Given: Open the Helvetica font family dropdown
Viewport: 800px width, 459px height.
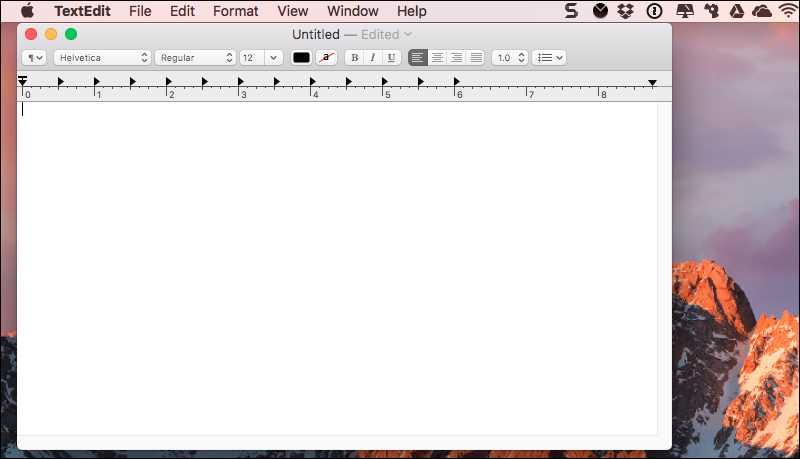Looking at the screenshot, I should pyautogui.click(x=101, y=58).
